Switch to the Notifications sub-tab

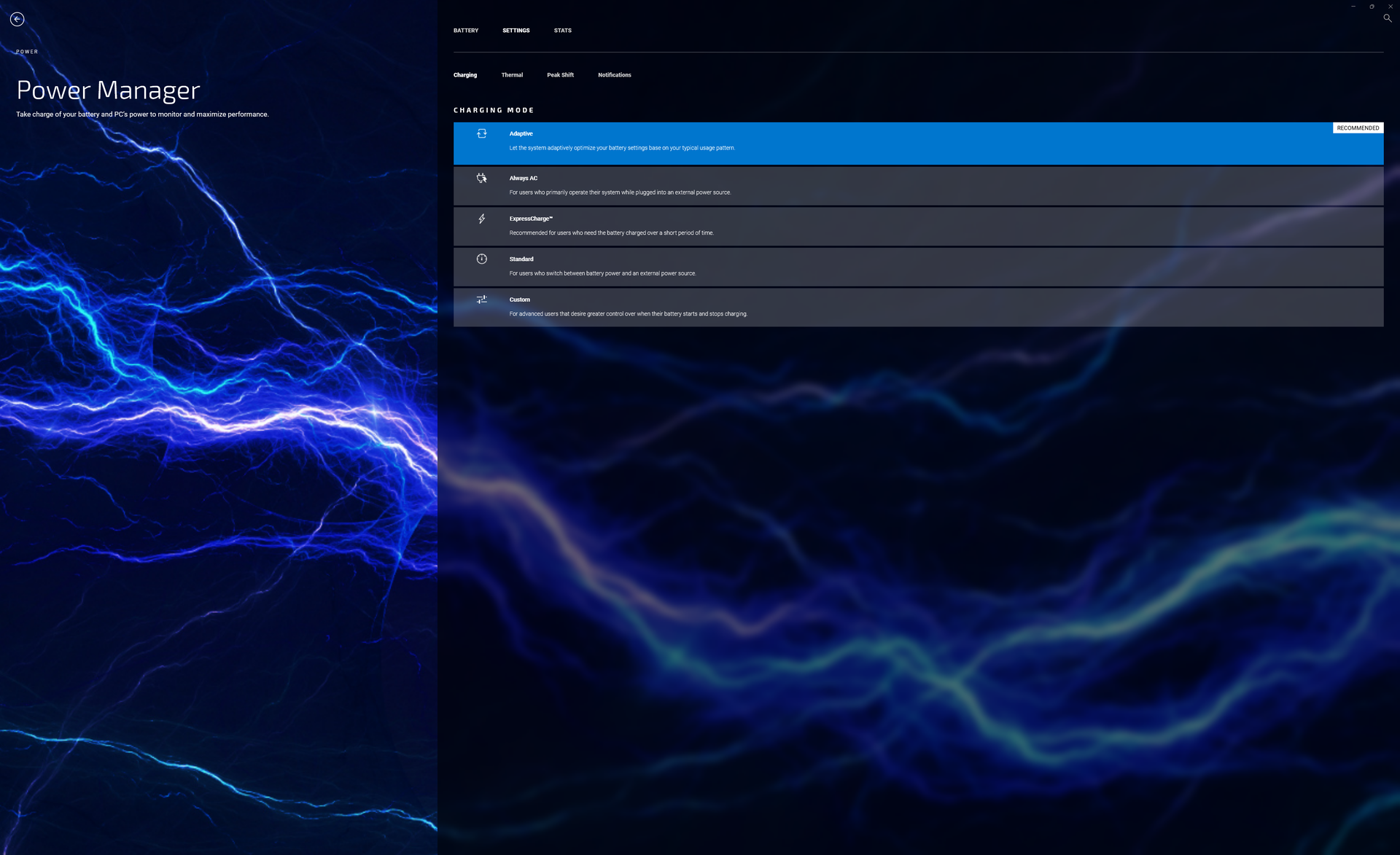614,75
